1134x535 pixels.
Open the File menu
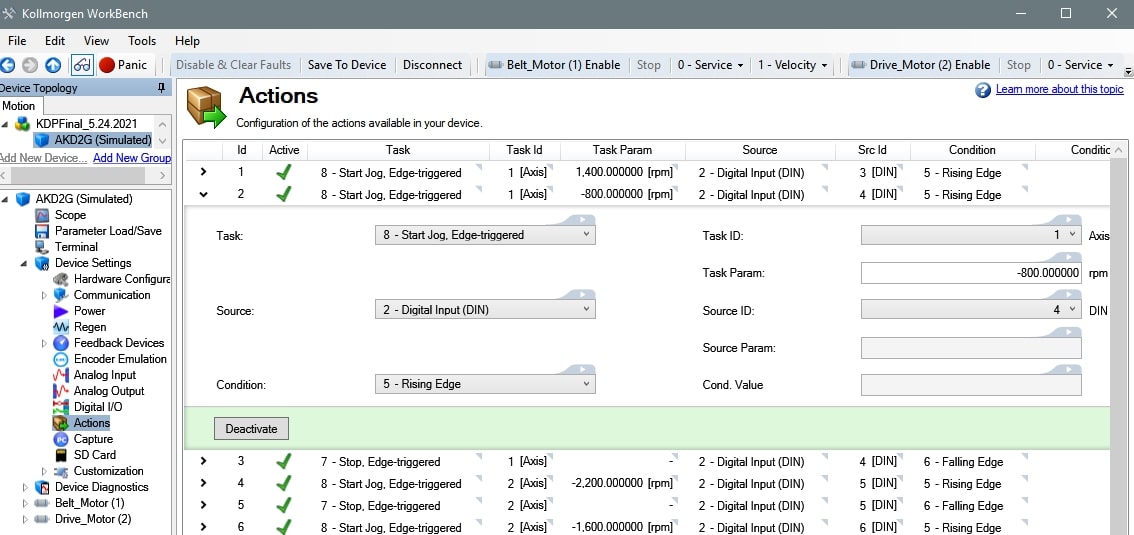(17, 41)
